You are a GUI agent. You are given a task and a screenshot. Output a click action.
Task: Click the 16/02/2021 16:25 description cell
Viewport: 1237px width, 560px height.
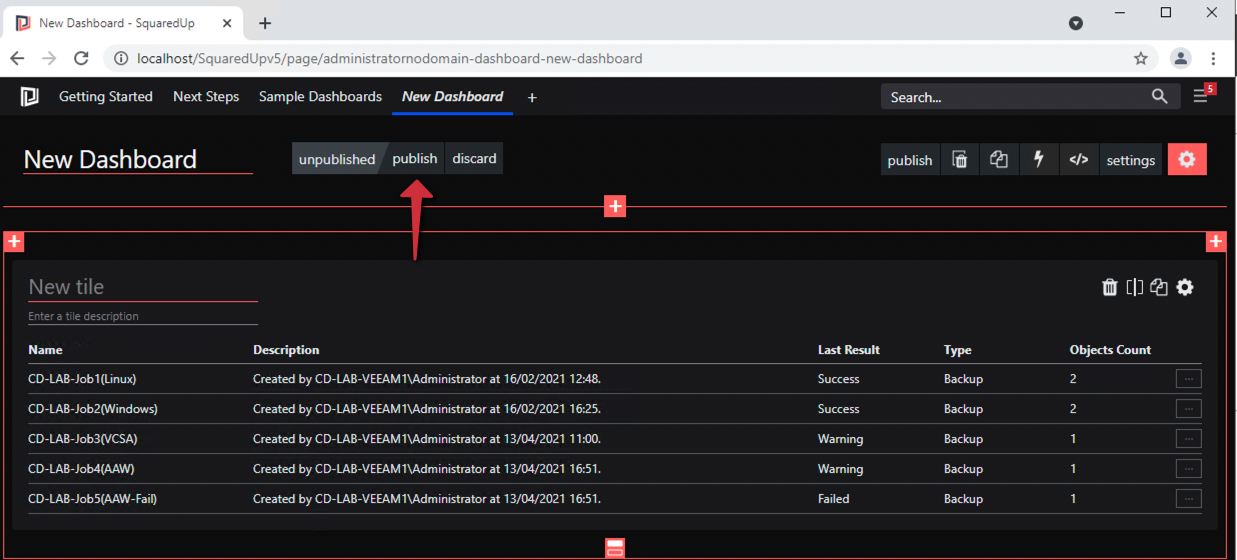pyautogui.click(x=426, y=409)
